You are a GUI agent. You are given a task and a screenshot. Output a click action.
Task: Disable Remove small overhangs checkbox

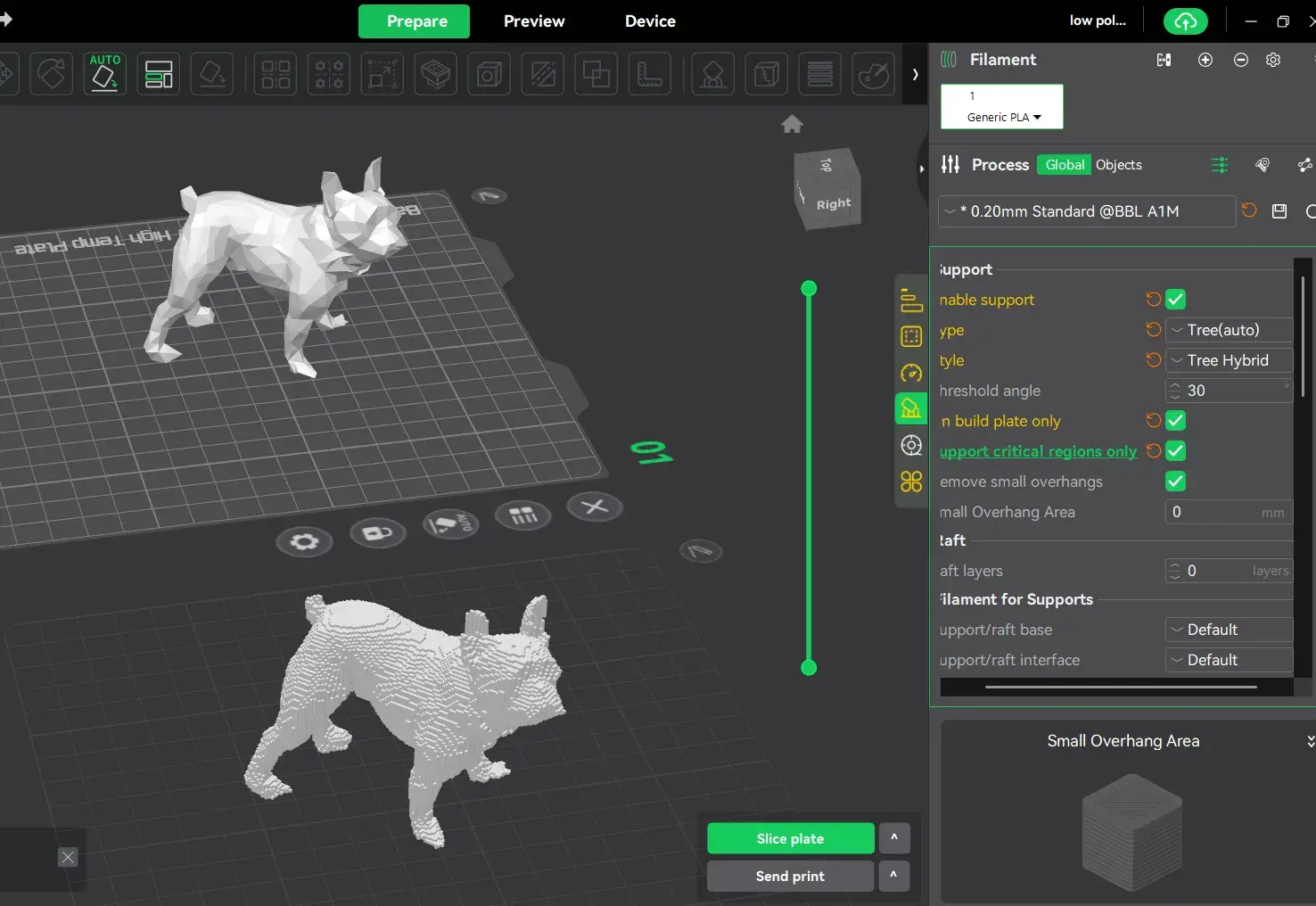[1175, 482]
